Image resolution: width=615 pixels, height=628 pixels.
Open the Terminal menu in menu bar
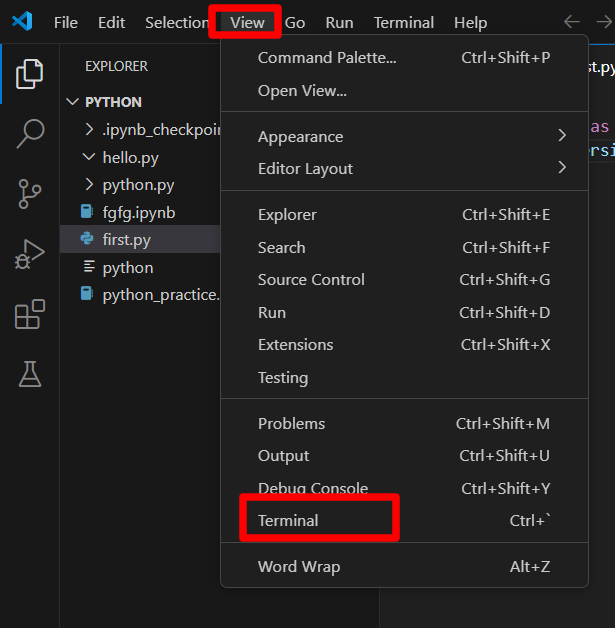[x=404, y=22]
